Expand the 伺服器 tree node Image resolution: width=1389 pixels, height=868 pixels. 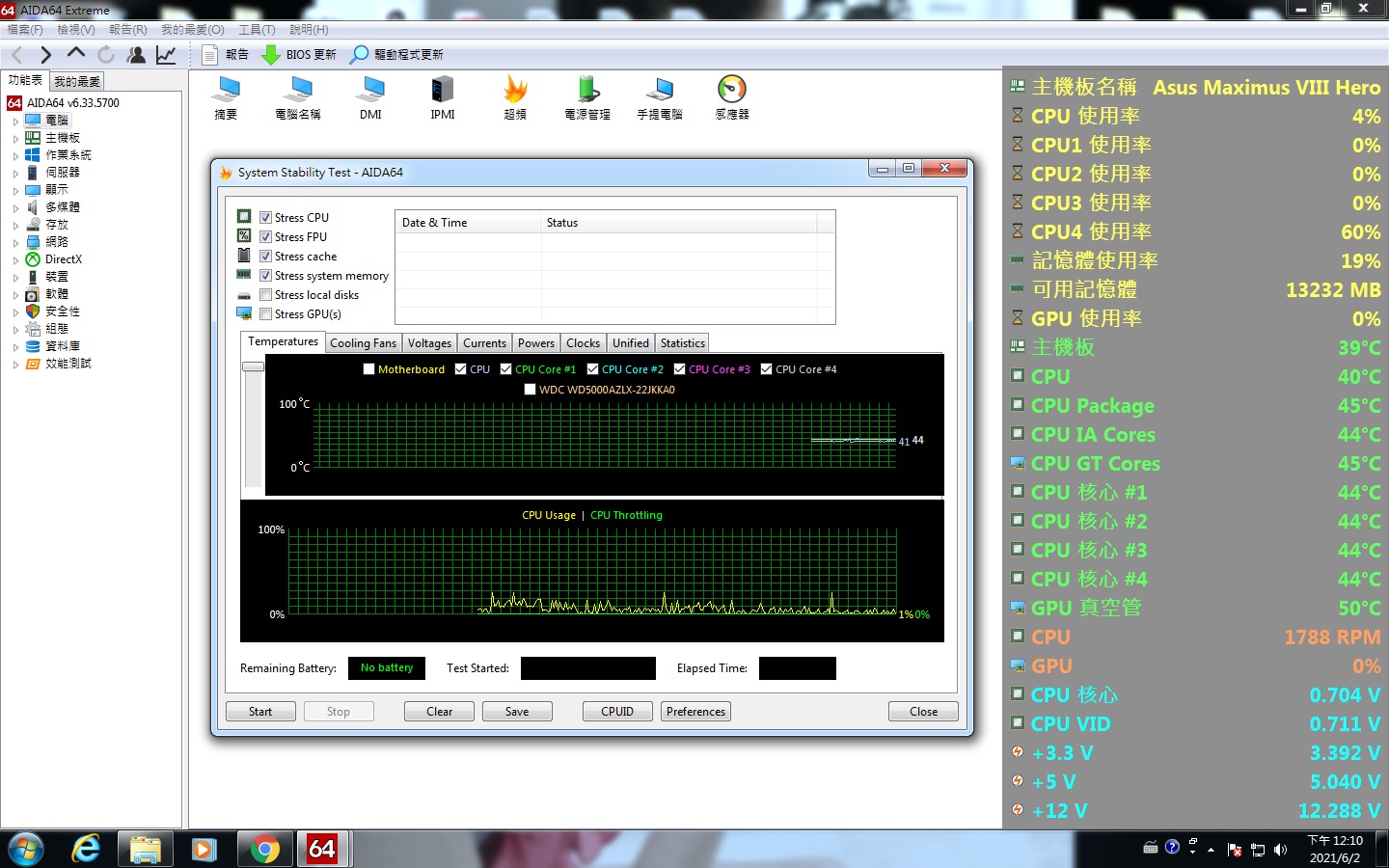tap(15, 173)
